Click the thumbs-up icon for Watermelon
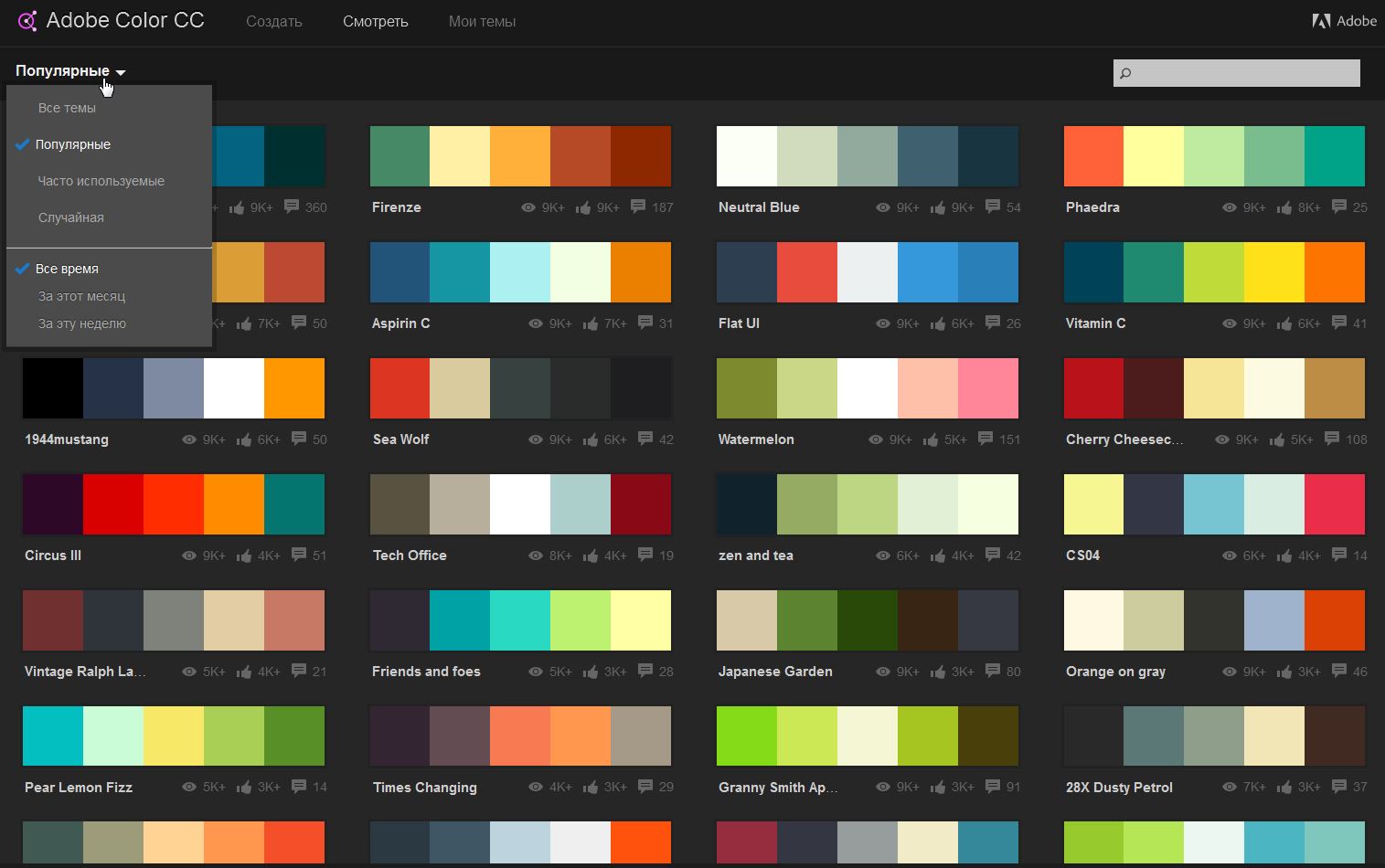Image resolution: width=1385 pixels, height=868 pixels. (931, 439)
